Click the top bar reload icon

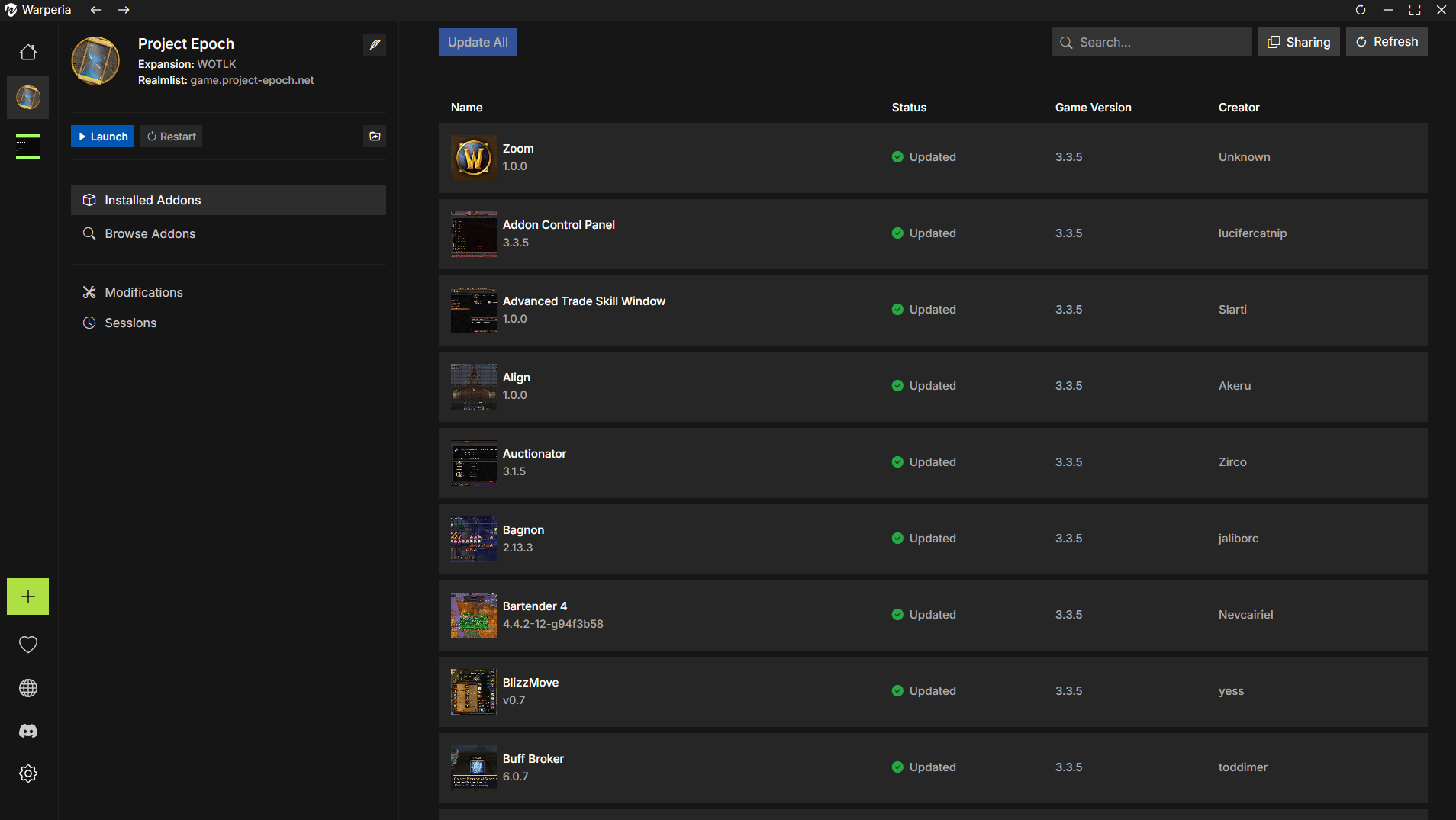point(1361,10)
